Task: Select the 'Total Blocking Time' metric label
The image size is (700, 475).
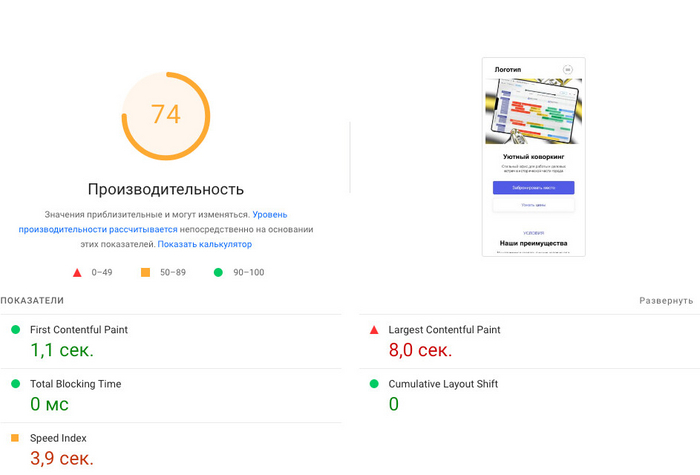Action: click(x=76, y=384)
